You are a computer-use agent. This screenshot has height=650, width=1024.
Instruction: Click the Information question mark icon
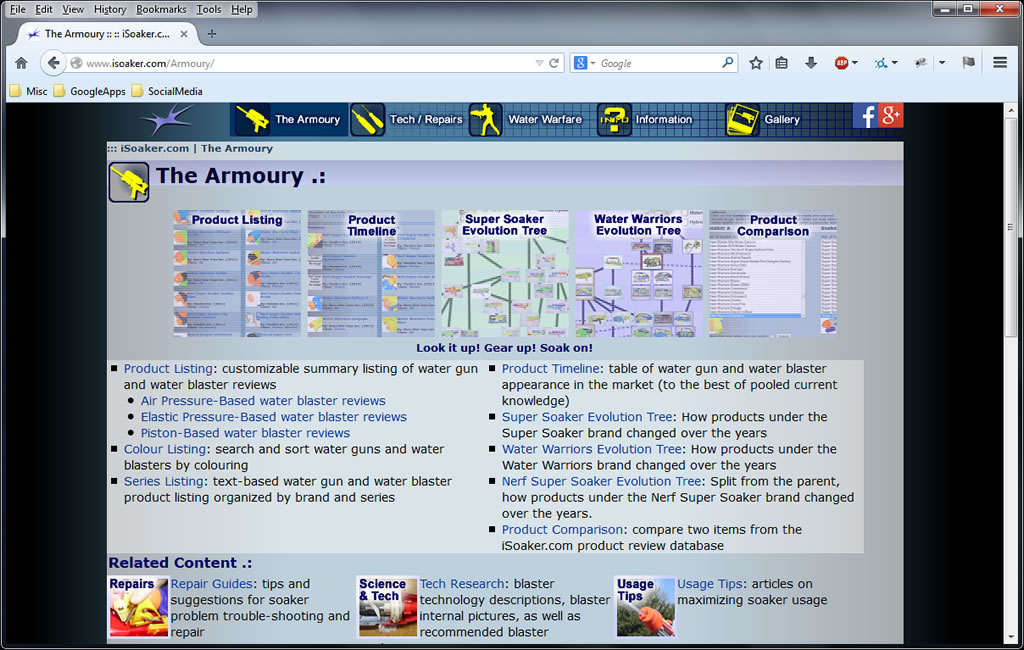[614, 120]
